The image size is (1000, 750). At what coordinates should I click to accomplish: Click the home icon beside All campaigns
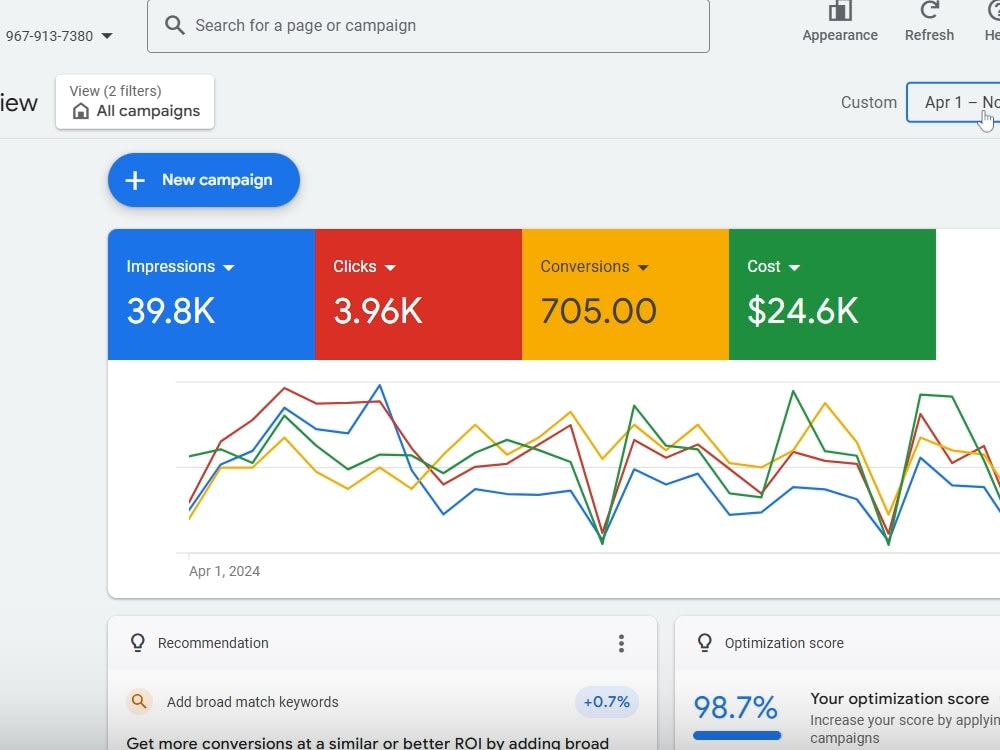click(81, 111)
